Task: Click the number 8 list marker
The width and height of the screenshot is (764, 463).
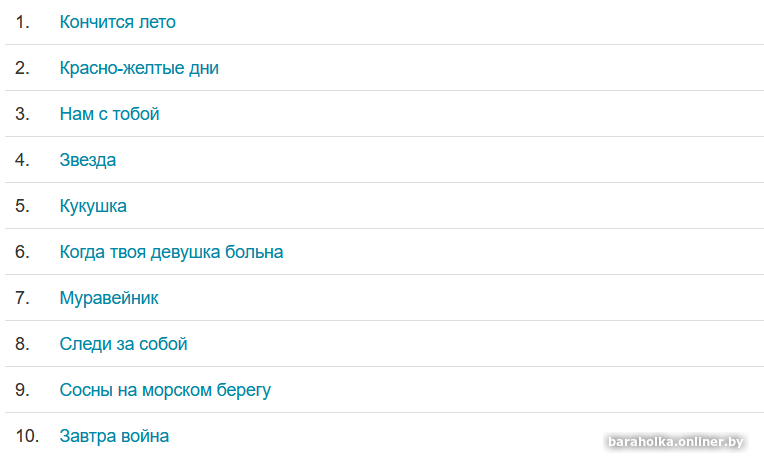Action: point(22,344)
